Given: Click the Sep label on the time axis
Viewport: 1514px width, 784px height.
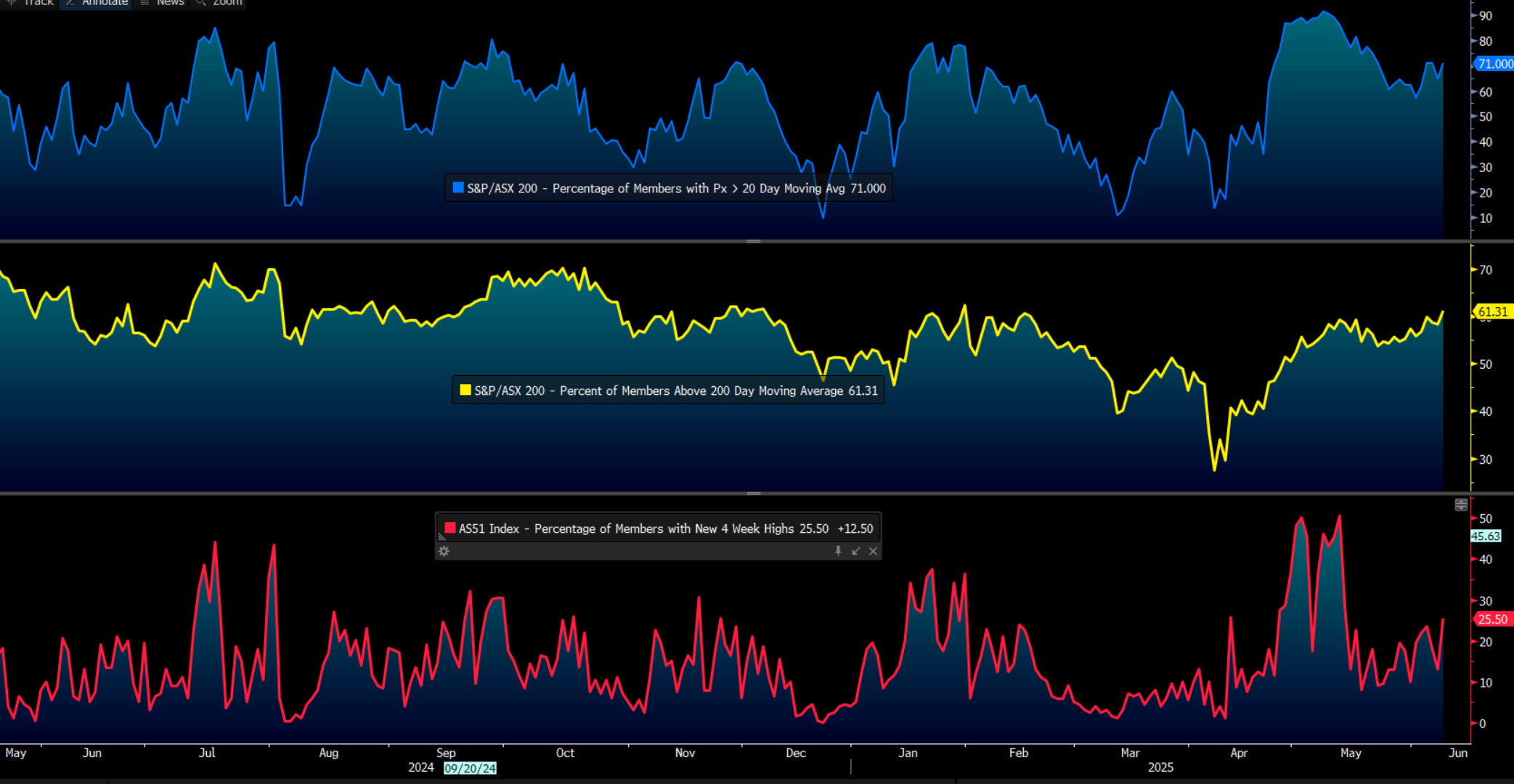Looking at the screenshot, I should pos(446,753).
